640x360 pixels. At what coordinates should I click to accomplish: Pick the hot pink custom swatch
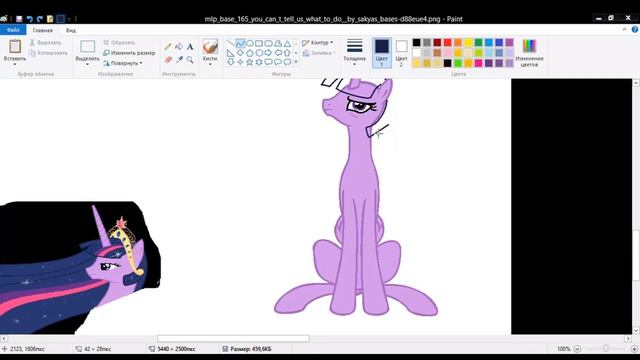(x=478, y=63)
